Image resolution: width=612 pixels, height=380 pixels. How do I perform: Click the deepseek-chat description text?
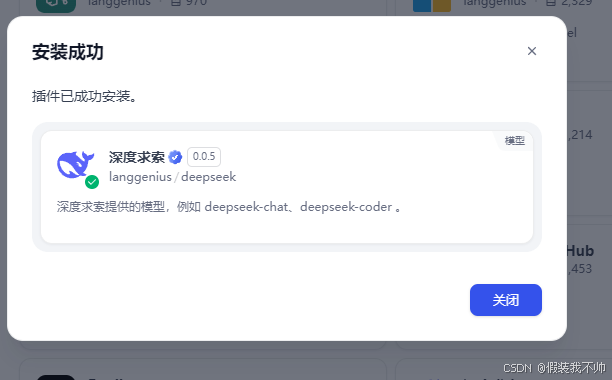coord(228,207)
